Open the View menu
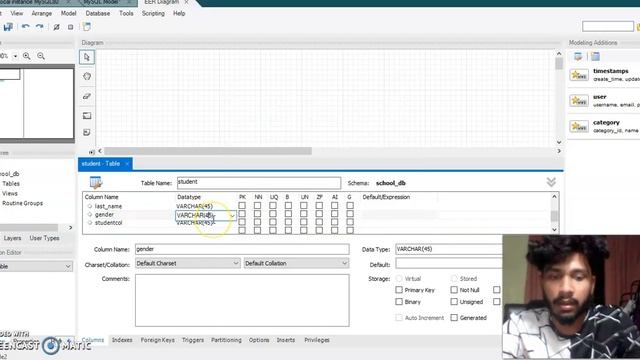This screenshot has width=640, height=360. 17,13
